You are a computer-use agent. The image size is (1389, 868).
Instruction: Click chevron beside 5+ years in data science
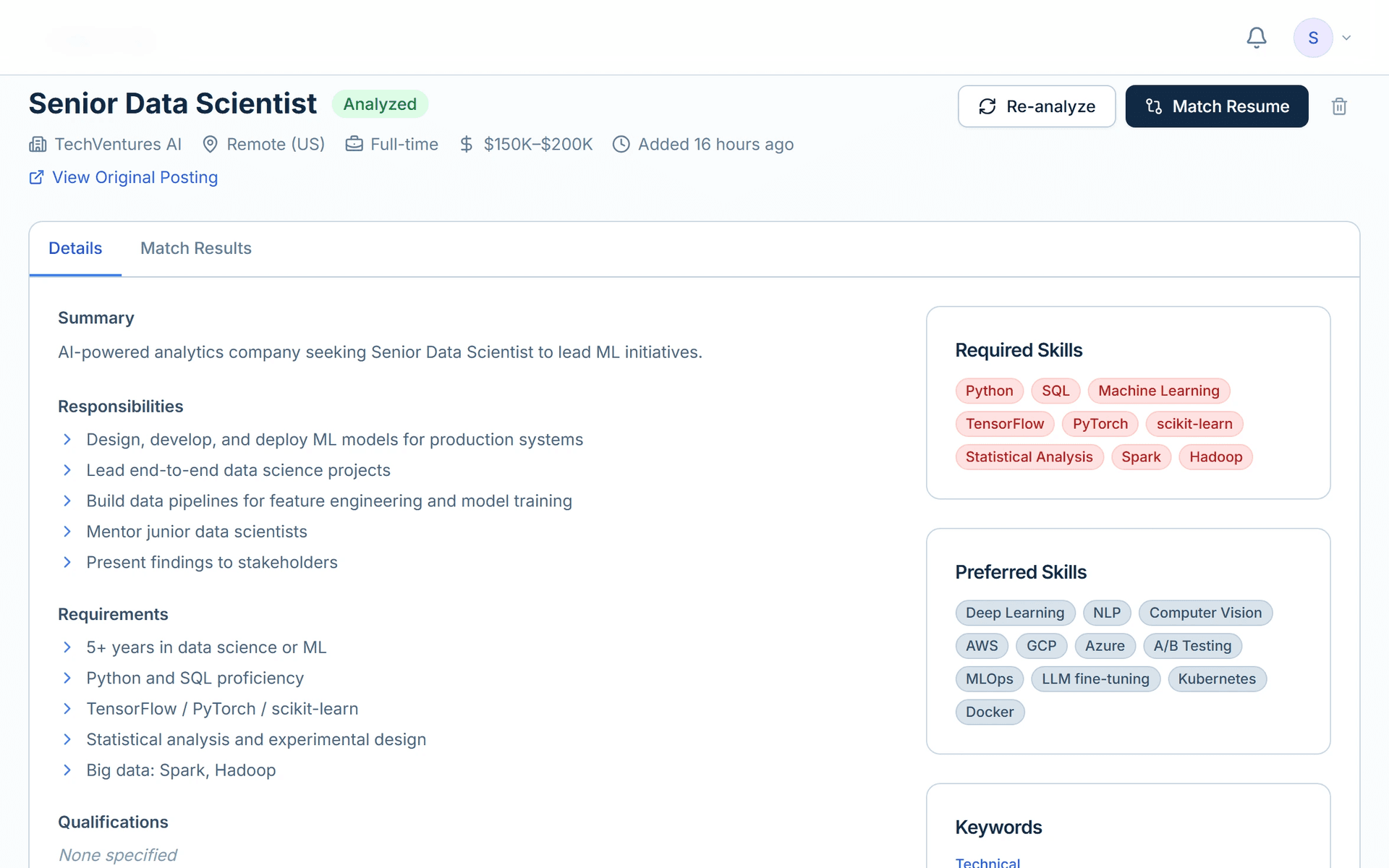click(67, 647)
